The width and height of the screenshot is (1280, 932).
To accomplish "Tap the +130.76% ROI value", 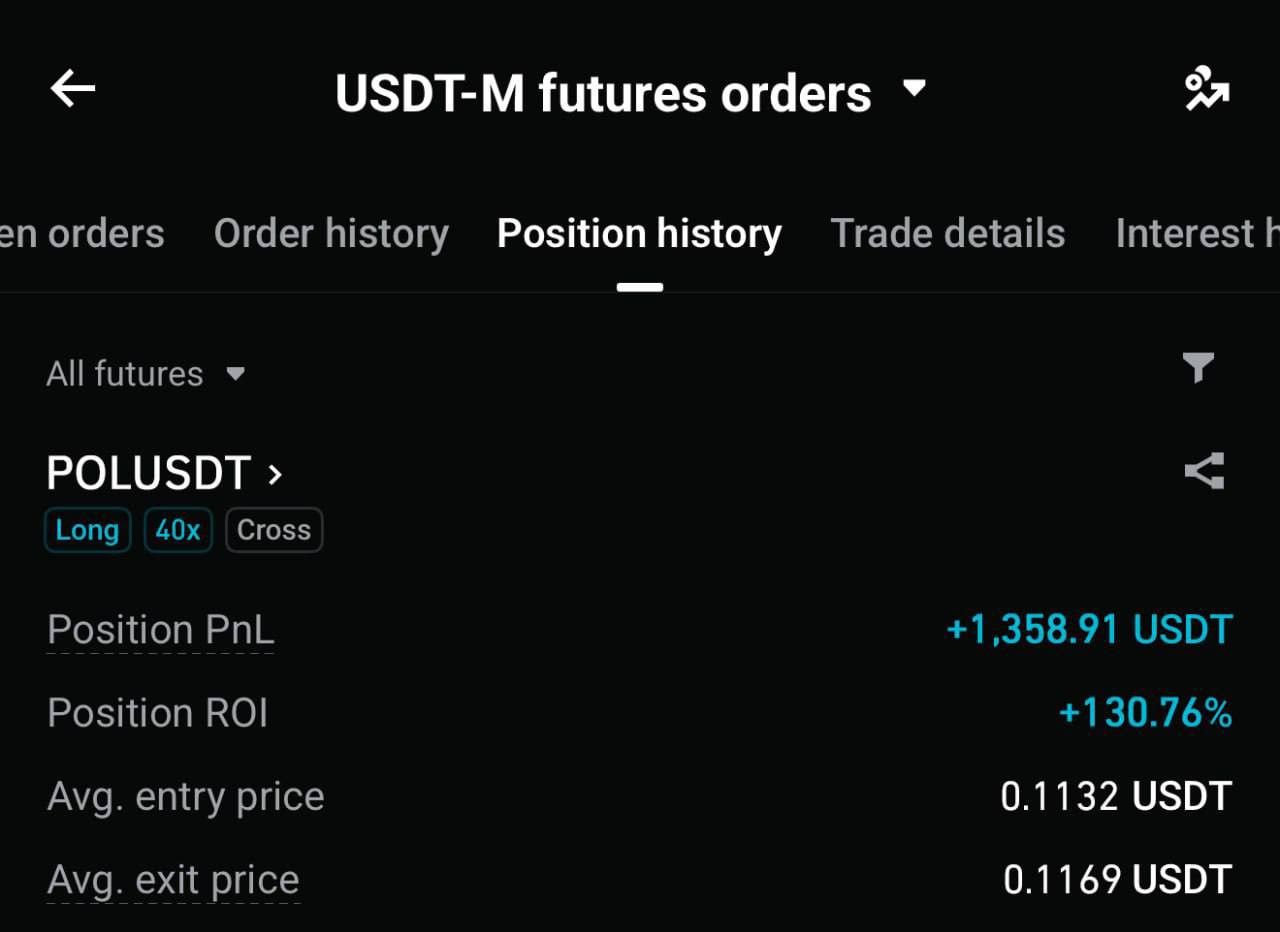I will [1145, 713].
